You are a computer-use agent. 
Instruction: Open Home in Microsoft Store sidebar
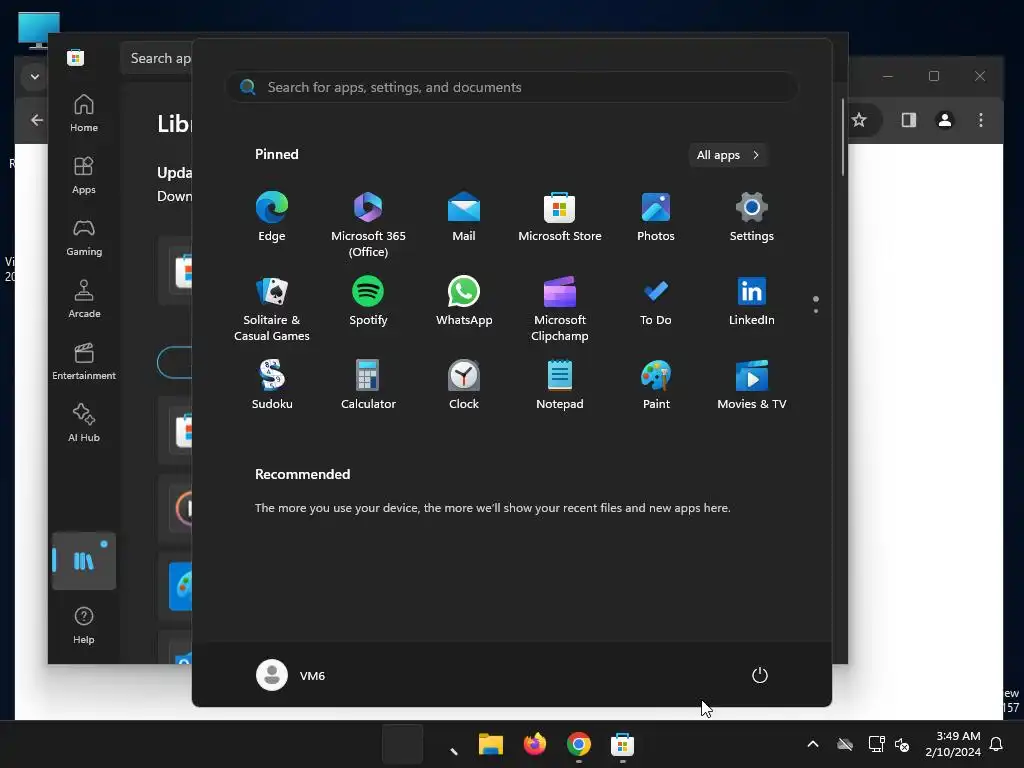(84, 114)
